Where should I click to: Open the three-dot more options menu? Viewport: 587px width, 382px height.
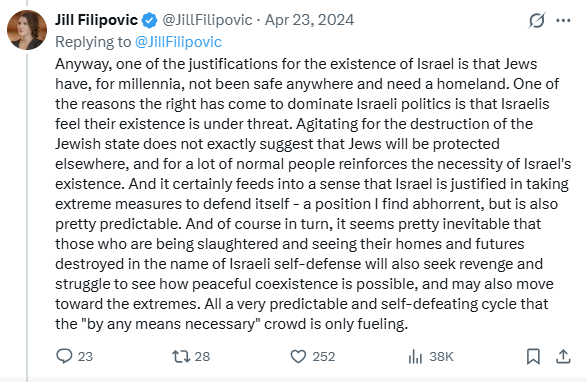click(563, 20)
